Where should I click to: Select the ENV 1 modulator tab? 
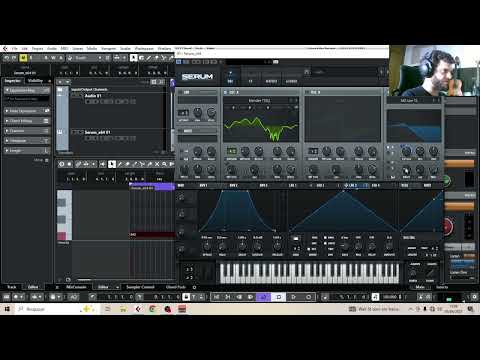(x=203, y=185)
